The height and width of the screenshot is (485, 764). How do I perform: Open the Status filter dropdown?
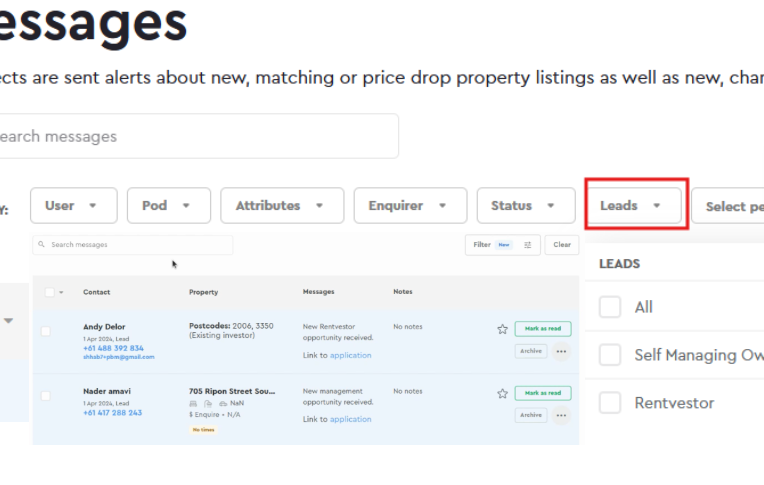526,206
